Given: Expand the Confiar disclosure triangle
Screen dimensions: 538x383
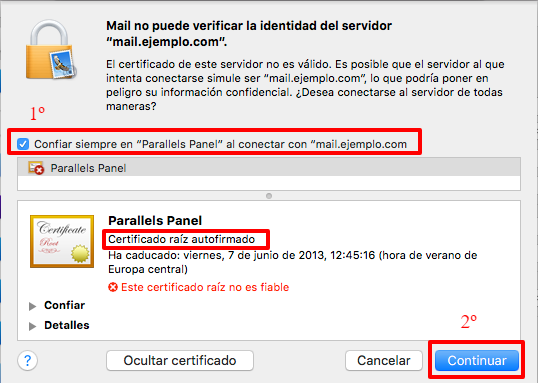Looking at the screenshot, I should click(x=33, y=306).
